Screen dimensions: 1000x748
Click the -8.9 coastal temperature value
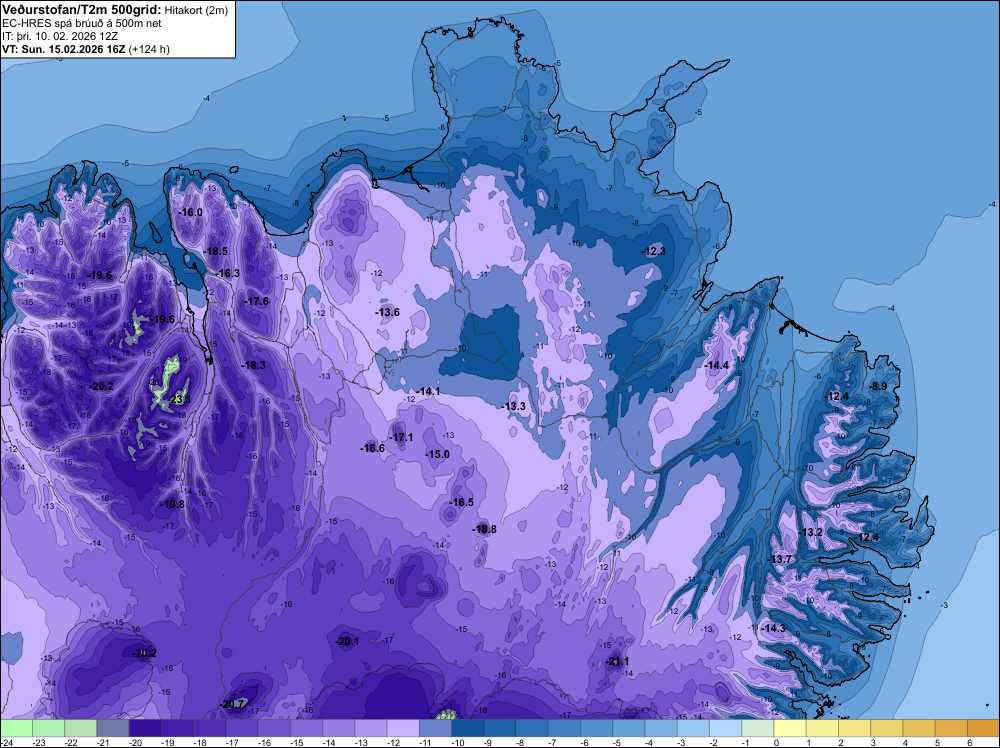pos(878,386)
